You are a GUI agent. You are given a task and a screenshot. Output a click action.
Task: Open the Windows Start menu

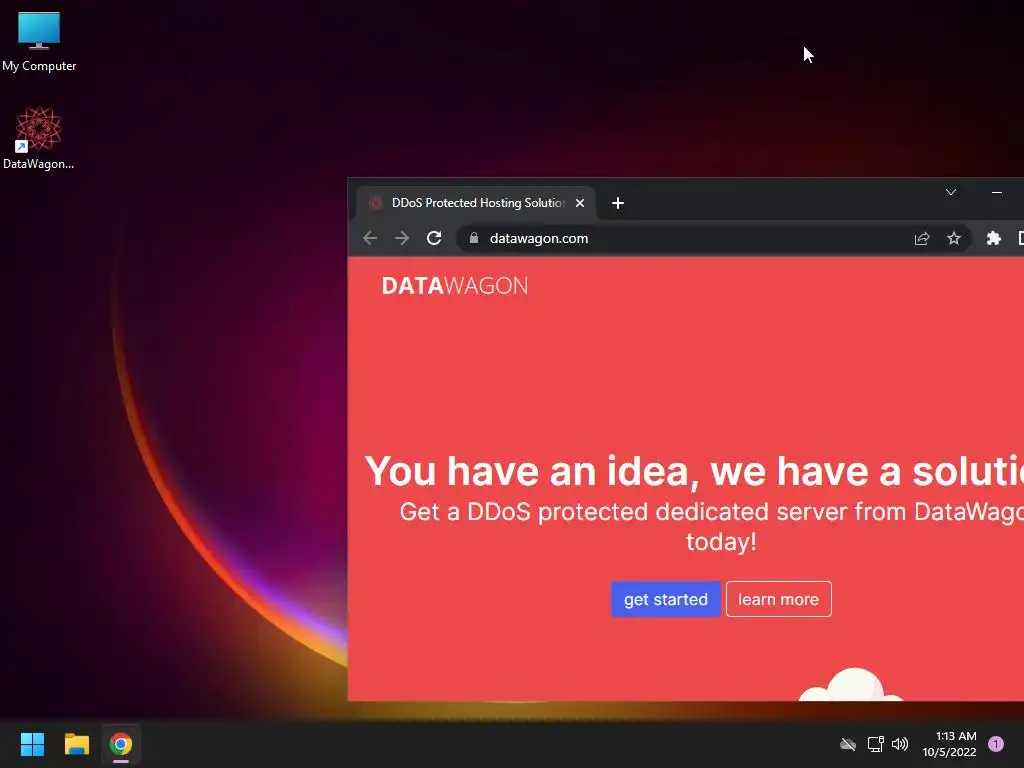(32, 744)
